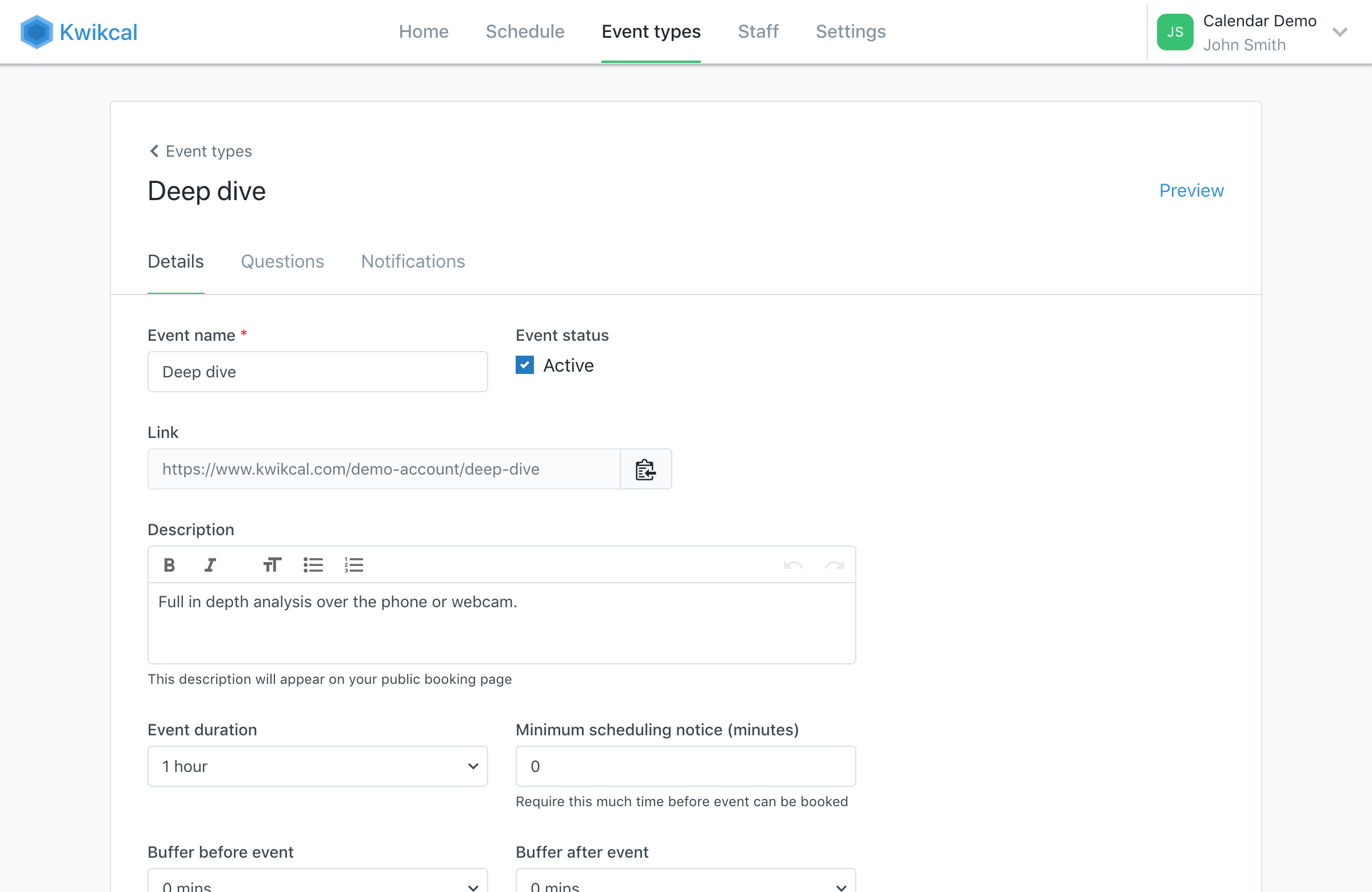Screen dimensions: 1372x892
Task: Copy the event link to clipboard
Action: 645,469
